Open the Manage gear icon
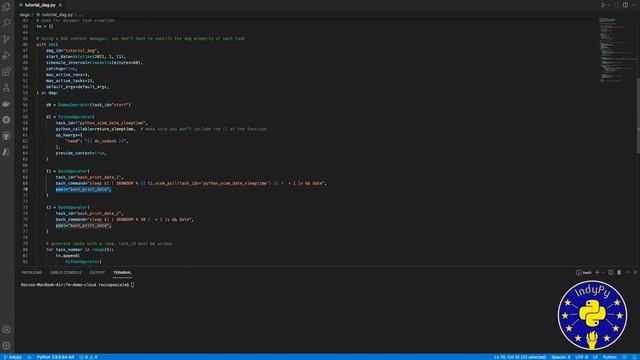The width and height of the screenshot is (640, 360). pyautogui.click(x=6, y=345)
